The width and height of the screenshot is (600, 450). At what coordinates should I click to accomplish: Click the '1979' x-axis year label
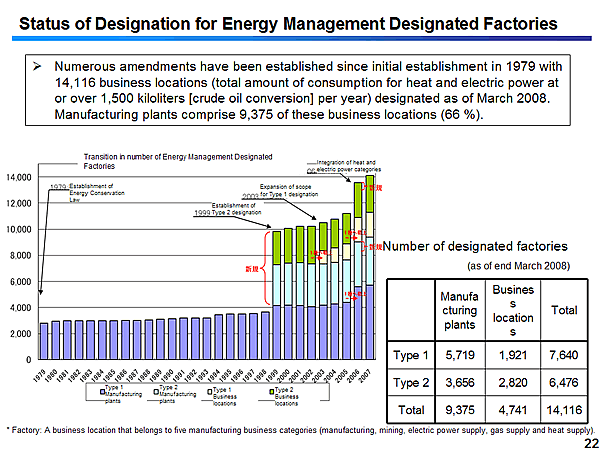pos(40,375)
